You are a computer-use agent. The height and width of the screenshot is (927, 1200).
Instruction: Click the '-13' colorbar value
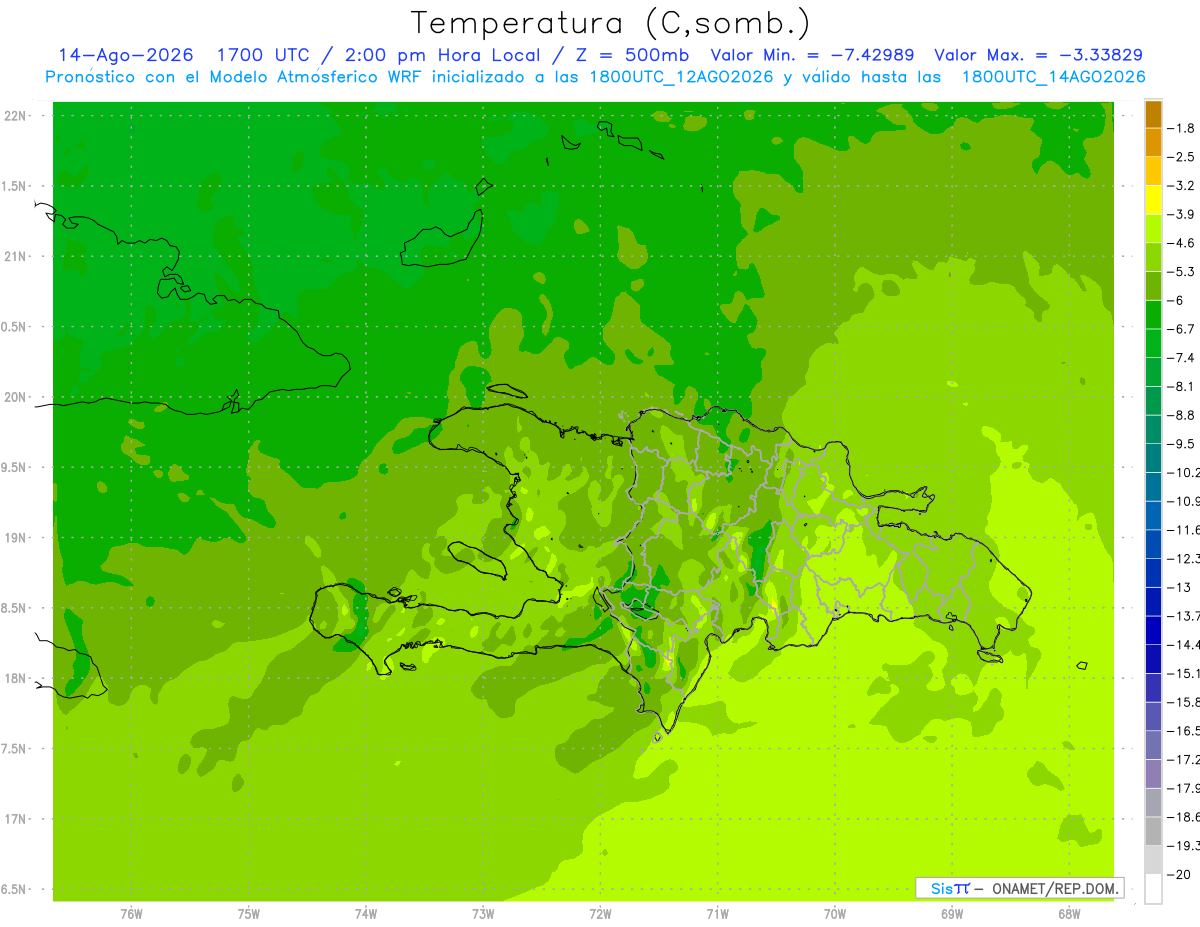click(1179, 587)
